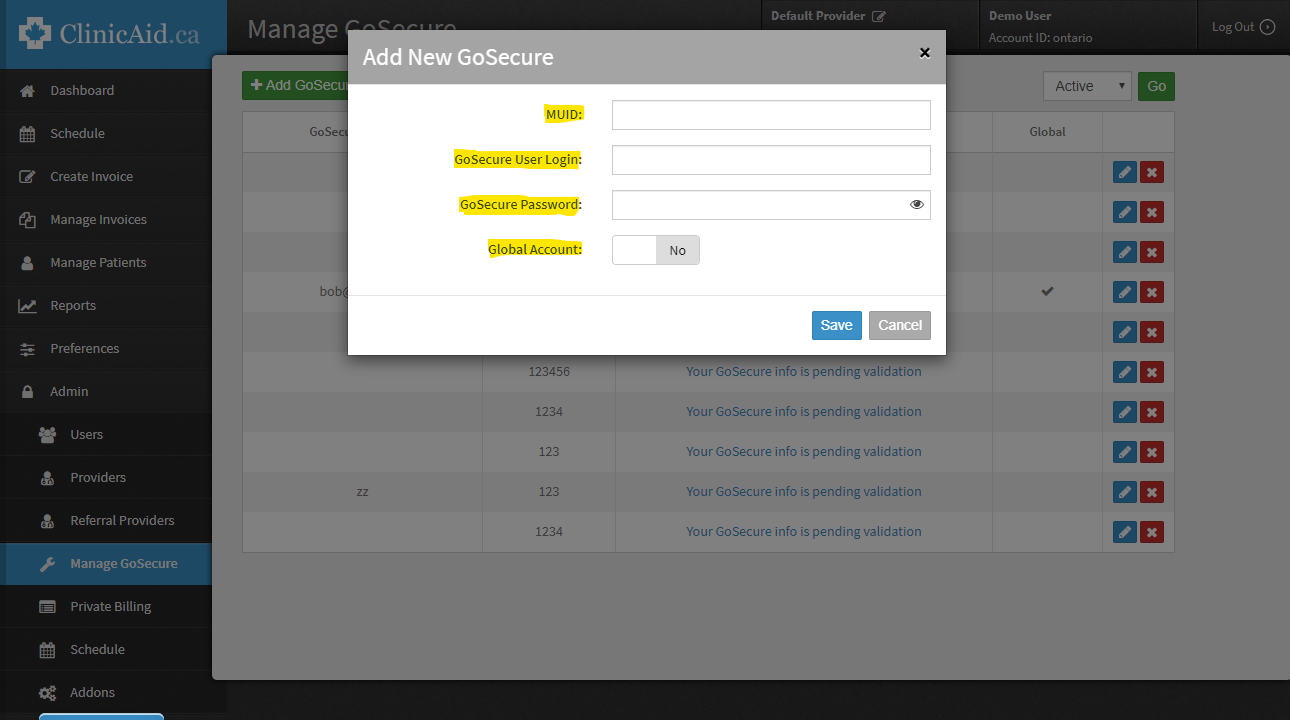This screenshot has height=720, width=1290.
Task: Close the Add New GoSecure dialog
Action: pyautogui.click(x=925, y=53)
